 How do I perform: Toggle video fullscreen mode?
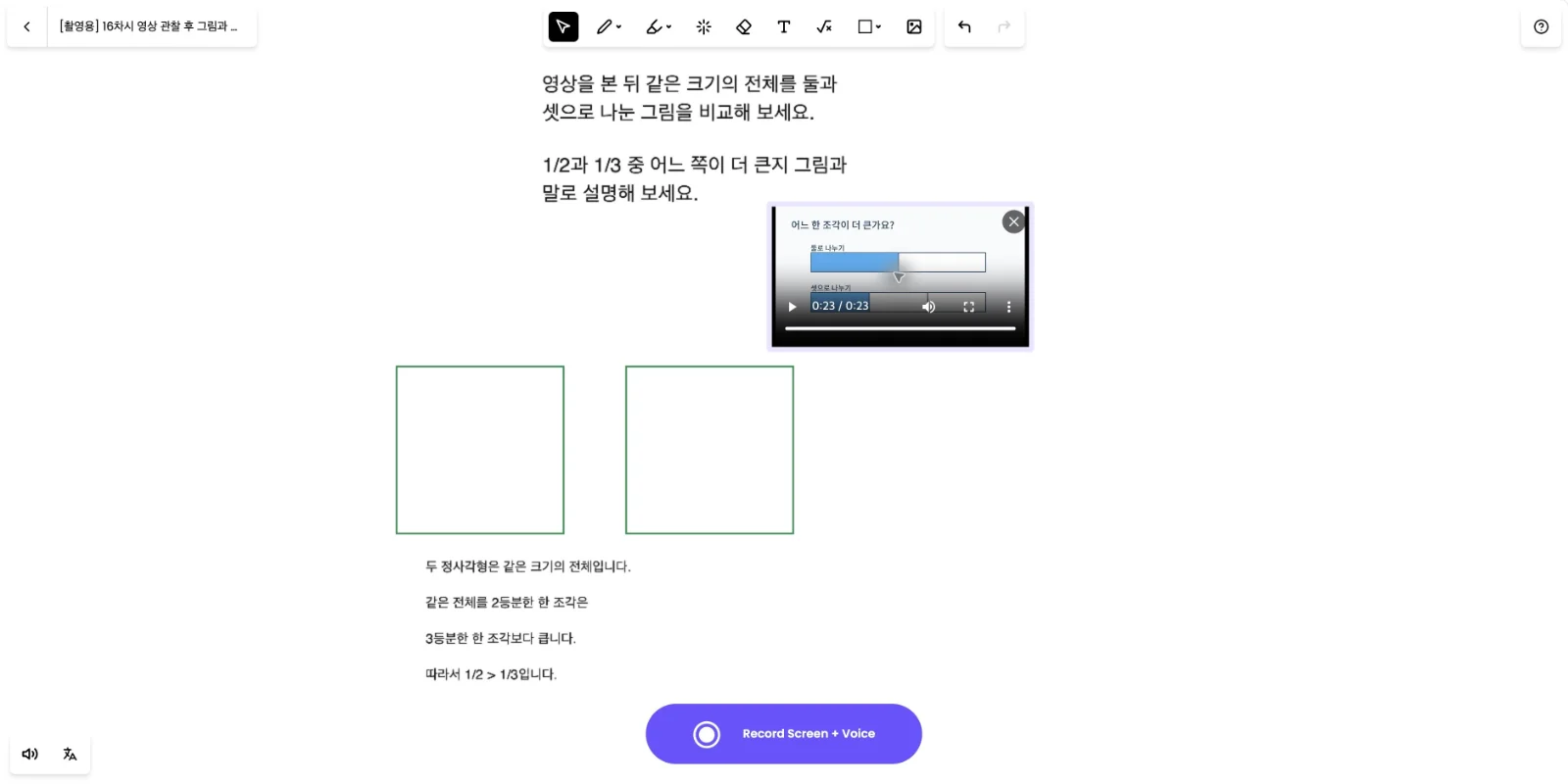969,307
